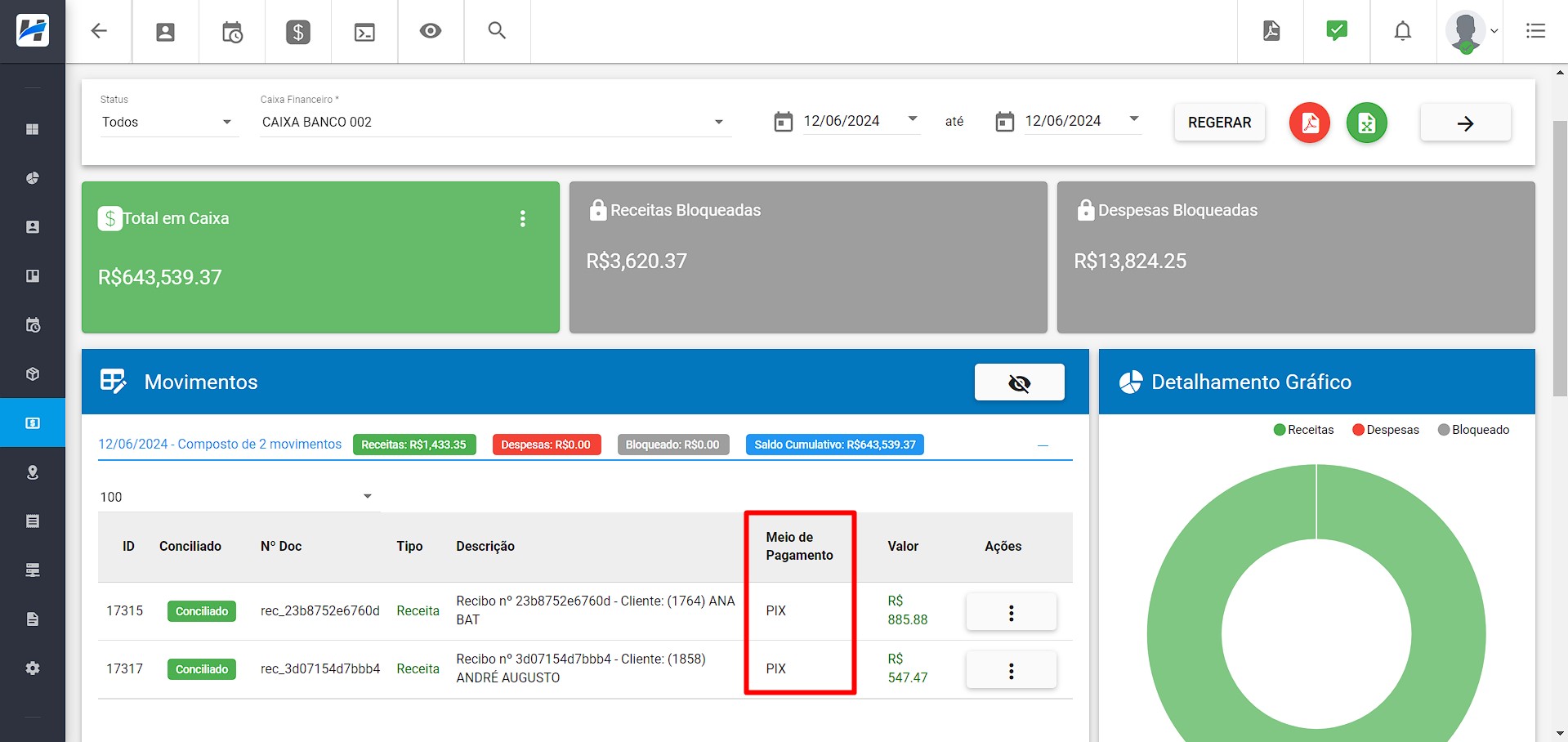
Task: Click the Despesas: R$0.00 badge
Action: point(547,445)
